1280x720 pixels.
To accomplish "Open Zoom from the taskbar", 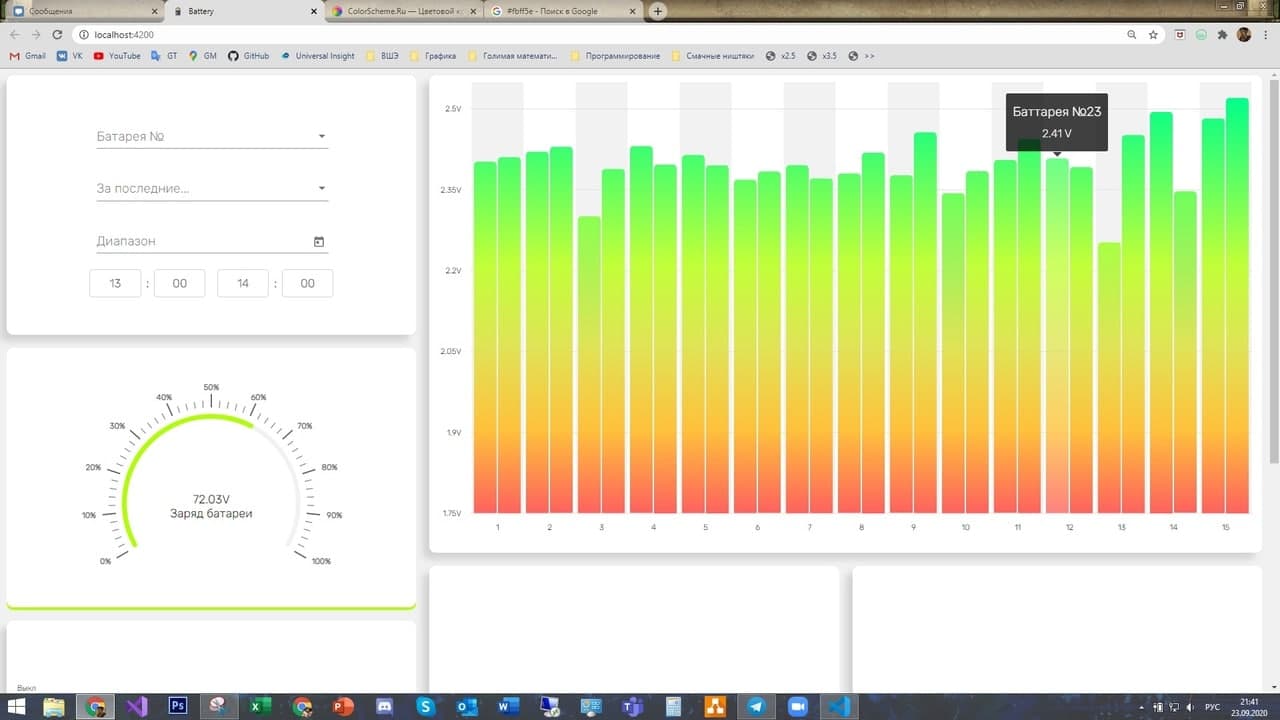I will tap(797, 706).
